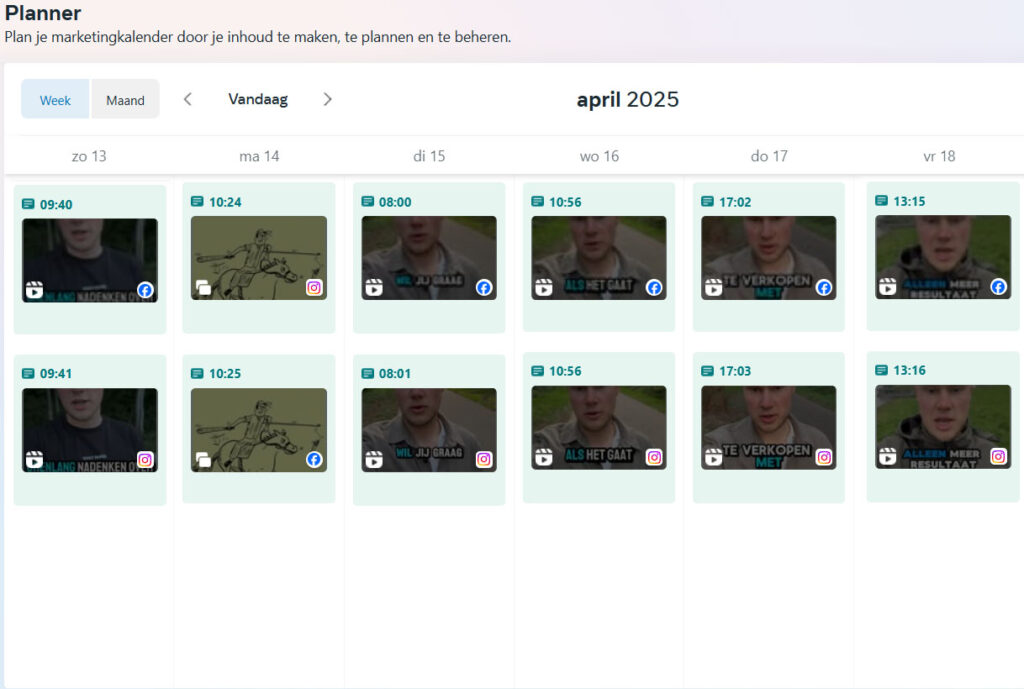Open the 08:01 post thumbnail on di 15
The height and width of the screenshot is (689, 1024).
pyautogui.click(x=429, y=429)
